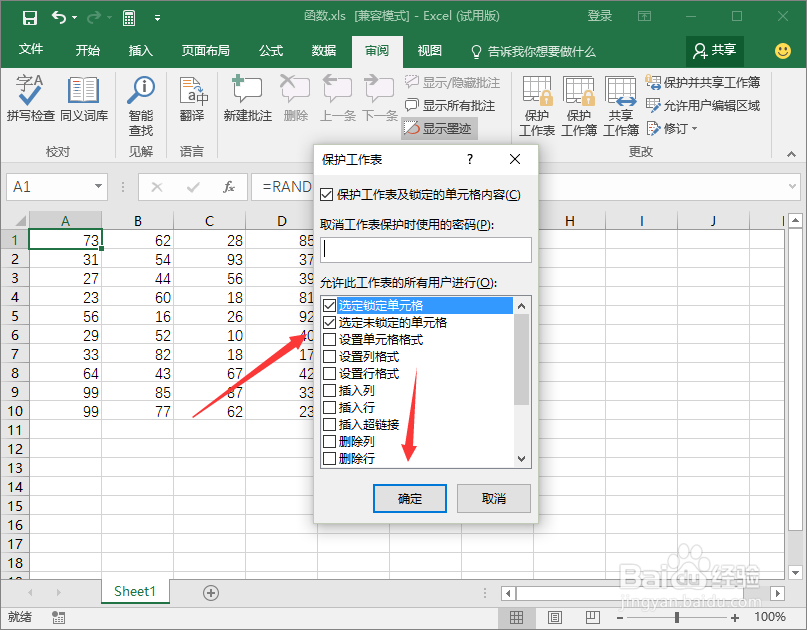Screen dimensions: 807x630
Task: Click the 共享 share button
Action: [714, 50]
